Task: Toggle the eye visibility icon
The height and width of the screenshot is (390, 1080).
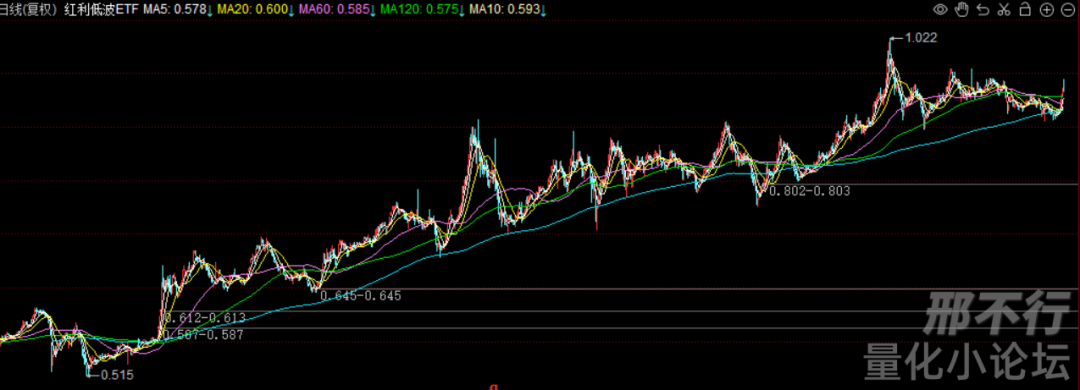Action: [x=941, y=10]
